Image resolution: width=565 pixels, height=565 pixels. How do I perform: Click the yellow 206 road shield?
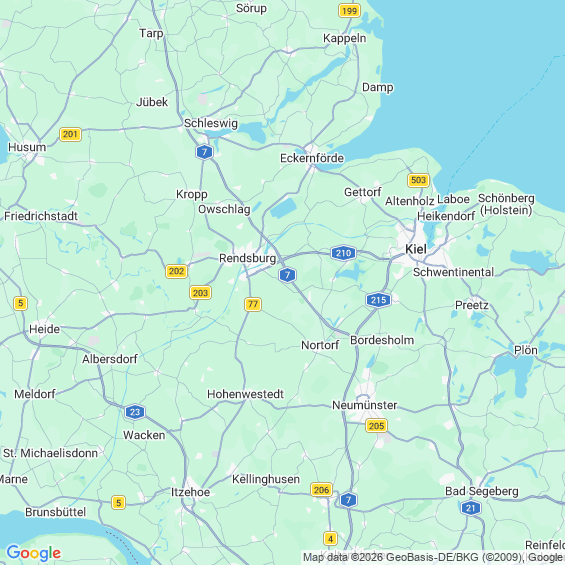click(x=321, y=490)
